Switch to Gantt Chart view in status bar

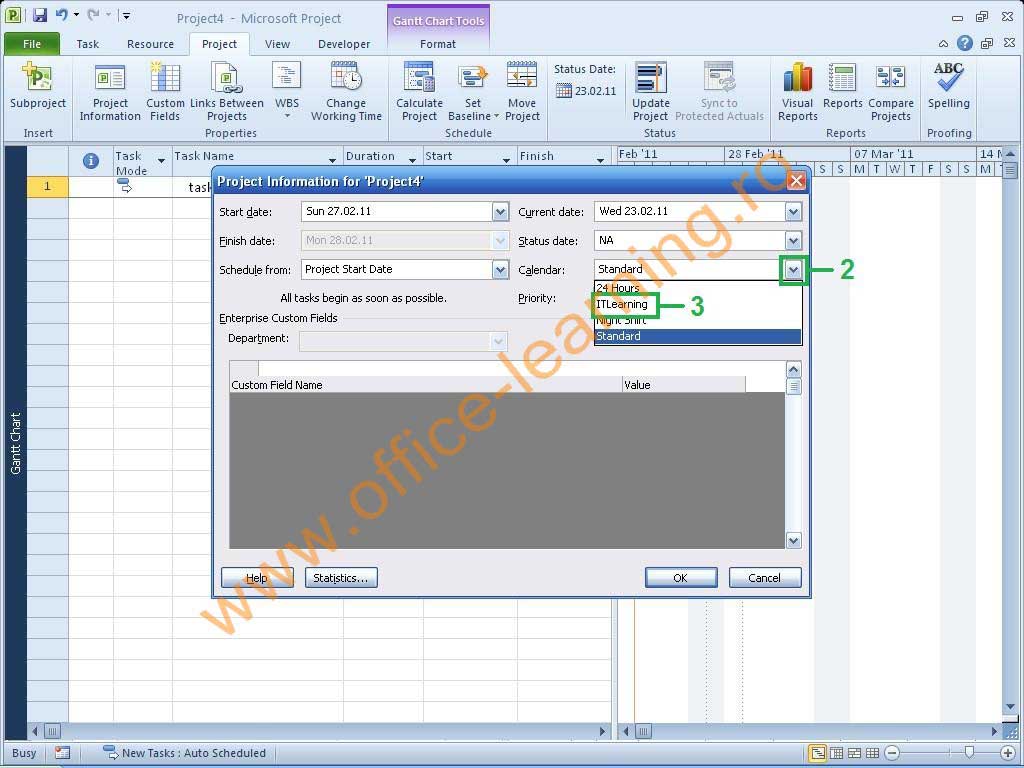(817, 753)
